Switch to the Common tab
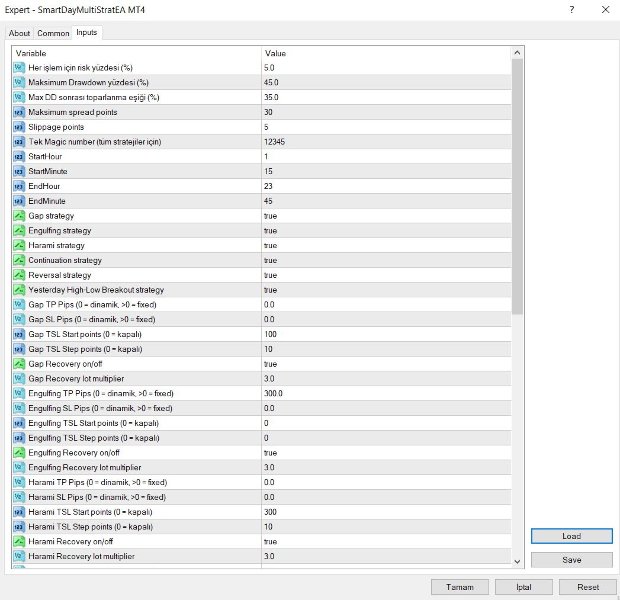 [x=53, y=33]
